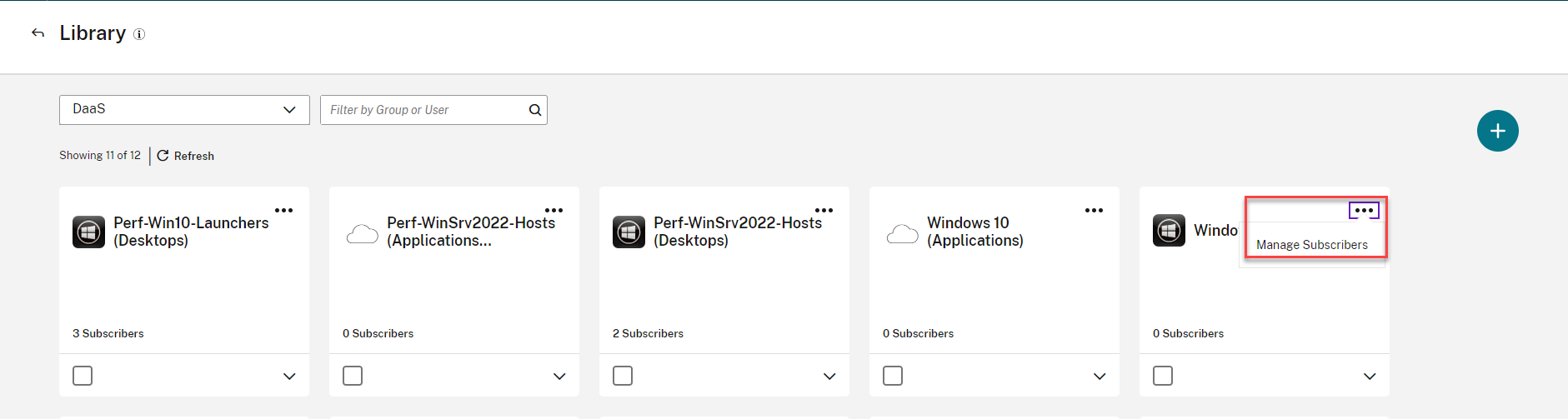Open ellipsis menu on Perf-WinSrv2022-Hosts (Applications) card
The image size is (1568, 419).
554,211
